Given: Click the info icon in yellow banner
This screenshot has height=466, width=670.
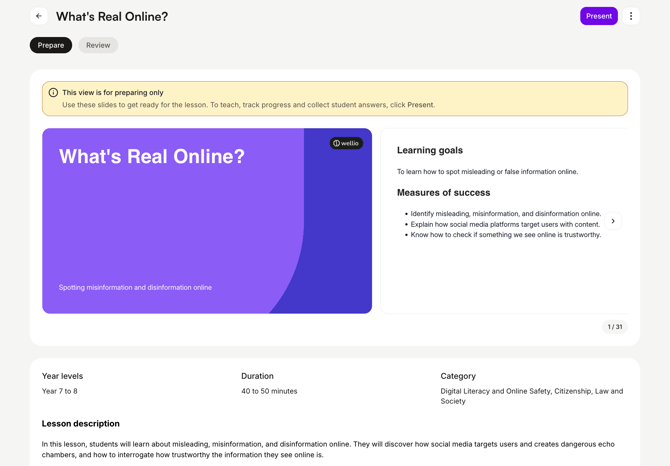Looking at the screenshot, I should (53, 93).
